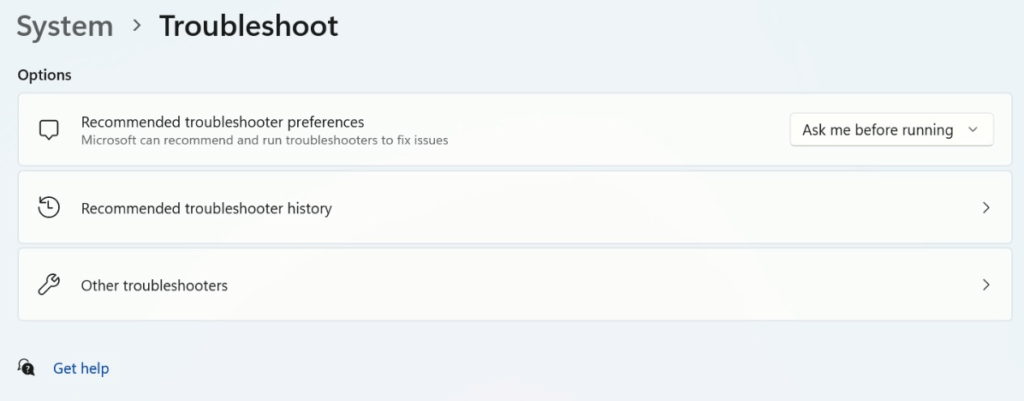Viewport: 1024px width, 401px height.
Task: Click 'Recommended troubleshooter preferences' title text
Action: coord(222,122)
